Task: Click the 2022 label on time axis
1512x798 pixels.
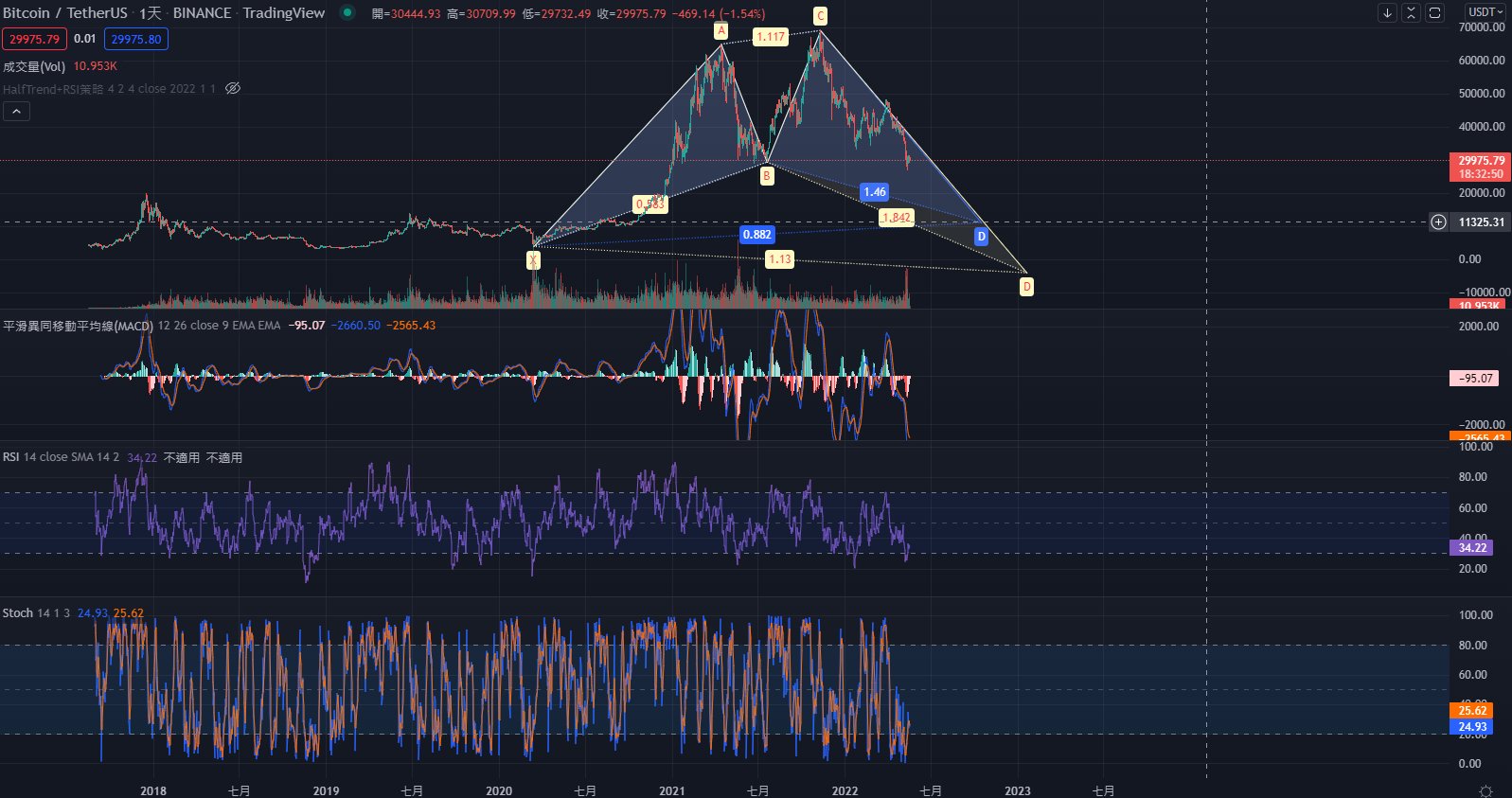Action: coord(845,791)
